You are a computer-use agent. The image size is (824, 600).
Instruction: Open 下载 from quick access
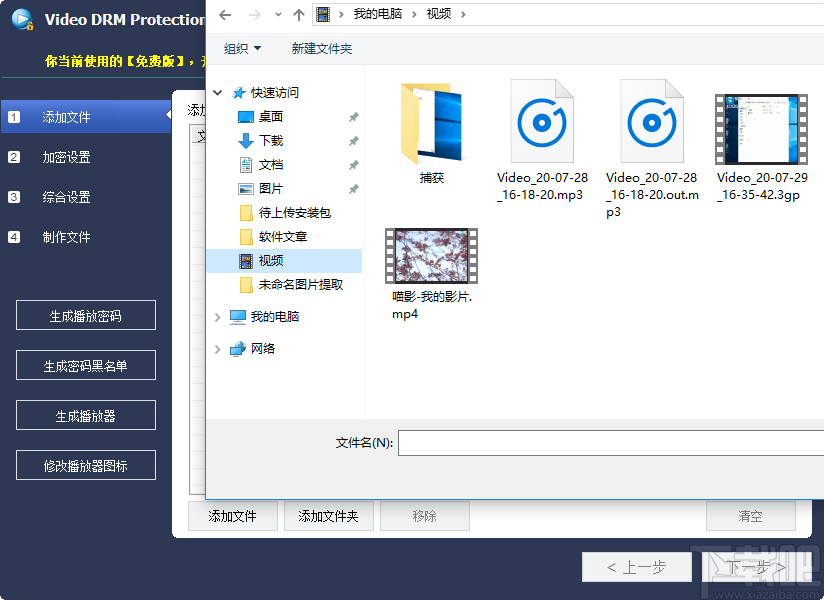[x=269, y=141]
